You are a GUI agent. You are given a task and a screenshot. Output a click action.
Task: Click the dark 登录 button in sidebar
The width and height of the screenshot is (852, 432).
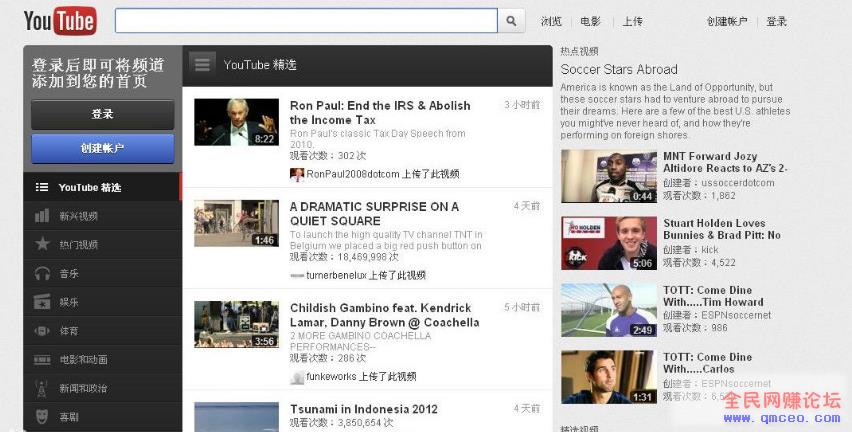(x=103, y=114)
